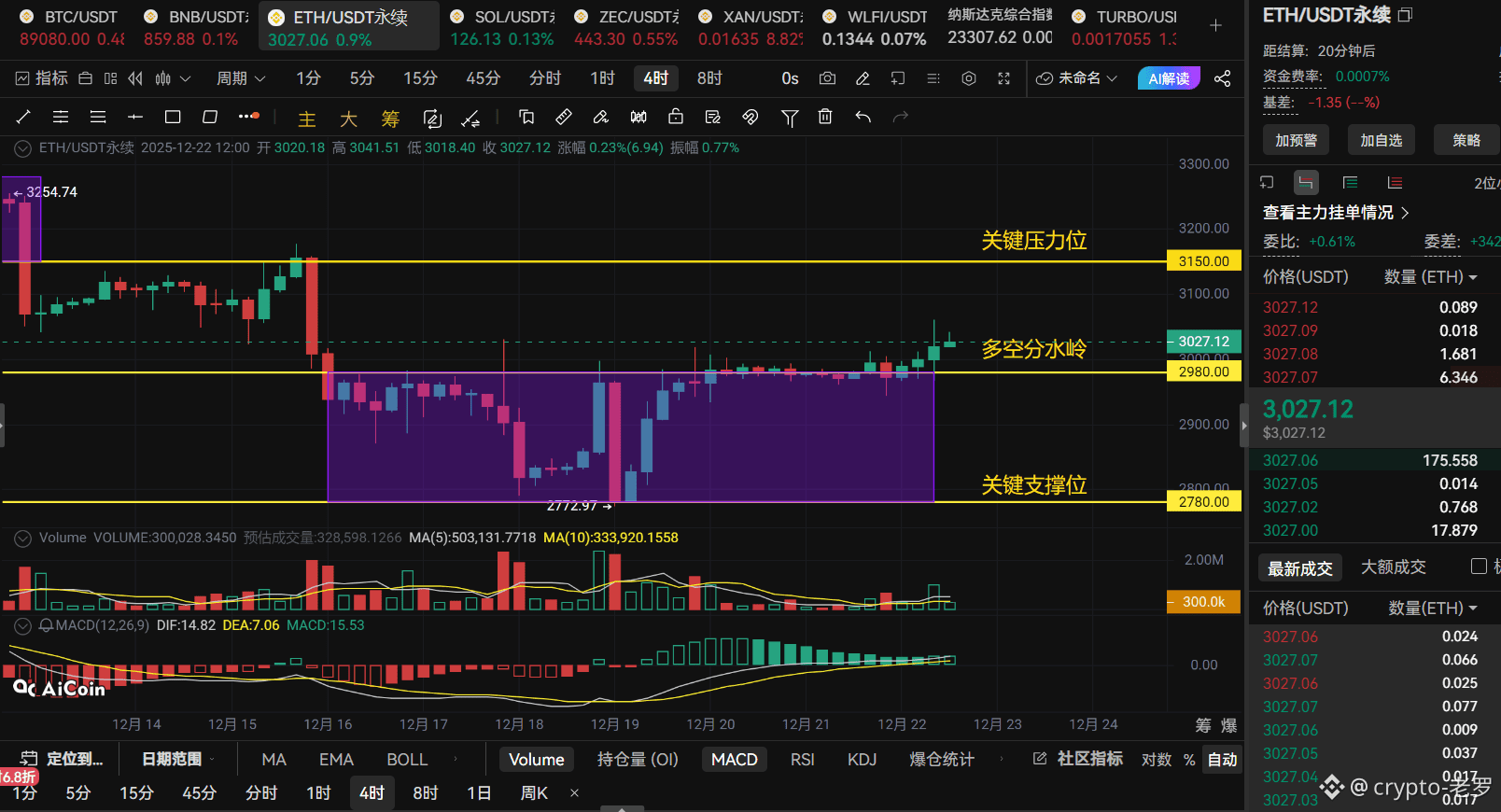Select the 周K timeframe at bottom
The width and height of the screenshot is (1501, 812).
pos(534,793)
